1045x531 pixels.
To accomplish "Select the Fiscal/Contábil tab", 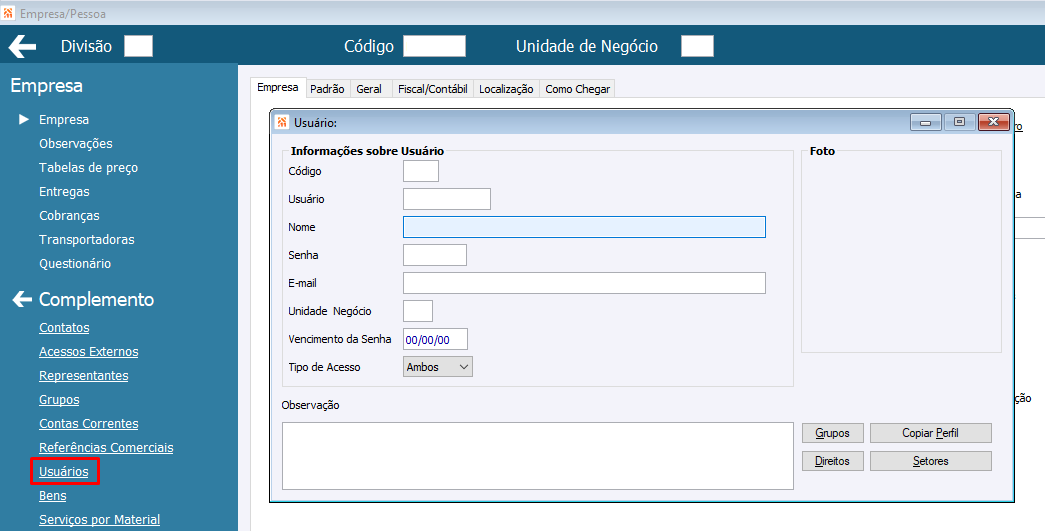I will pyautogui.click(x=433, y=89).
